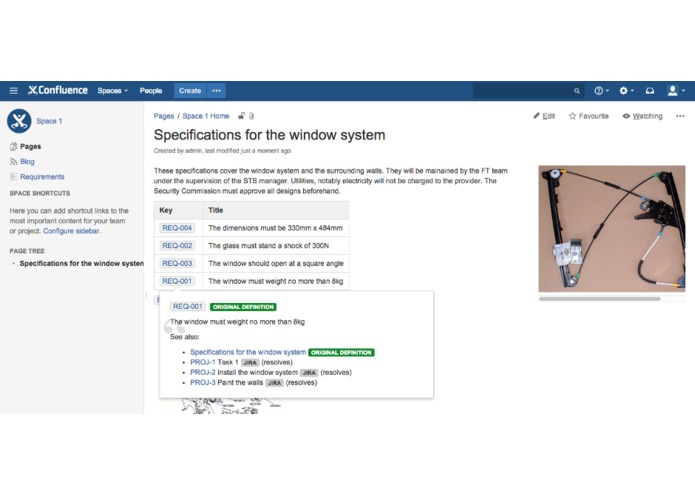Image resolution: width=695 pixels, height=494 pixels.
Task: Click the horizontal scrollbar under the photo
Action: pos(599,299)
